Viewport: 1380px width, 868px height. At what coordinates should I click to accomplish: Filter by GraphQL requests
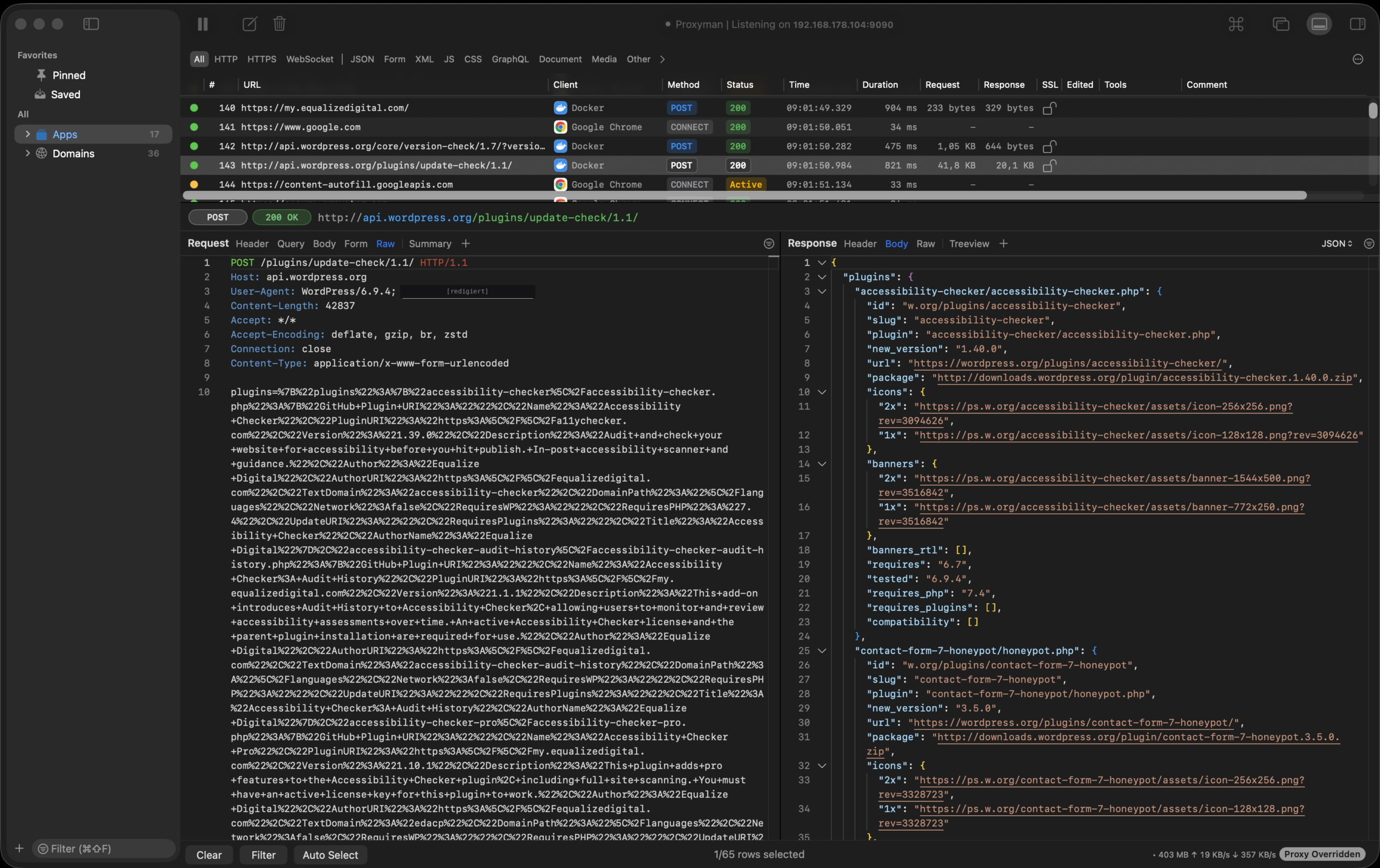tap(510, 59)
